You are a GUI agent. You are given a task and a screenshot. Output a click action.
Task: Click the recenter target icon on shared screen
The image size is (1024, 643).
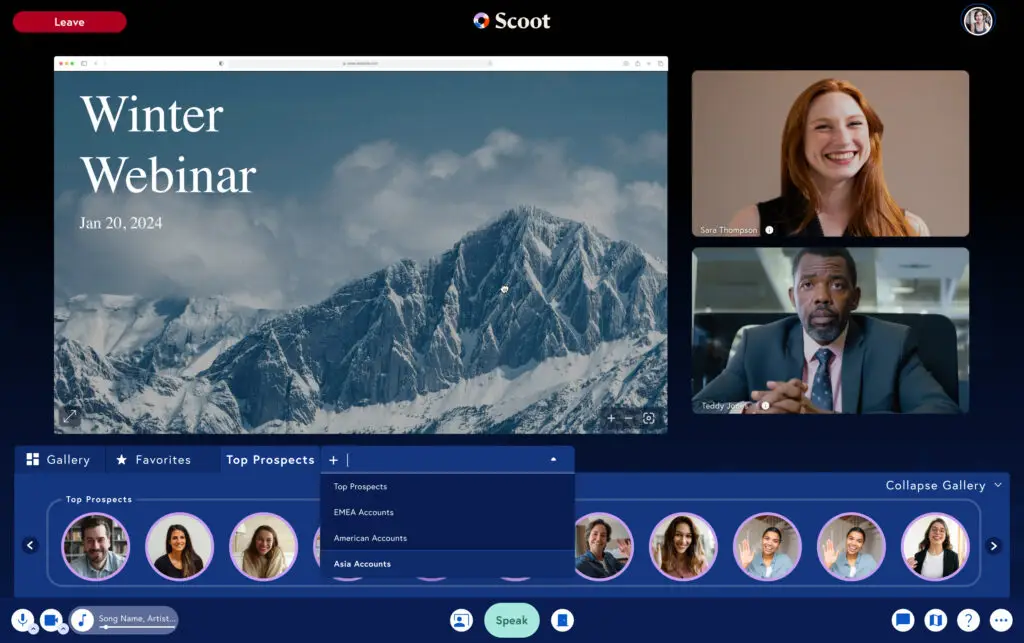point(648,418)
